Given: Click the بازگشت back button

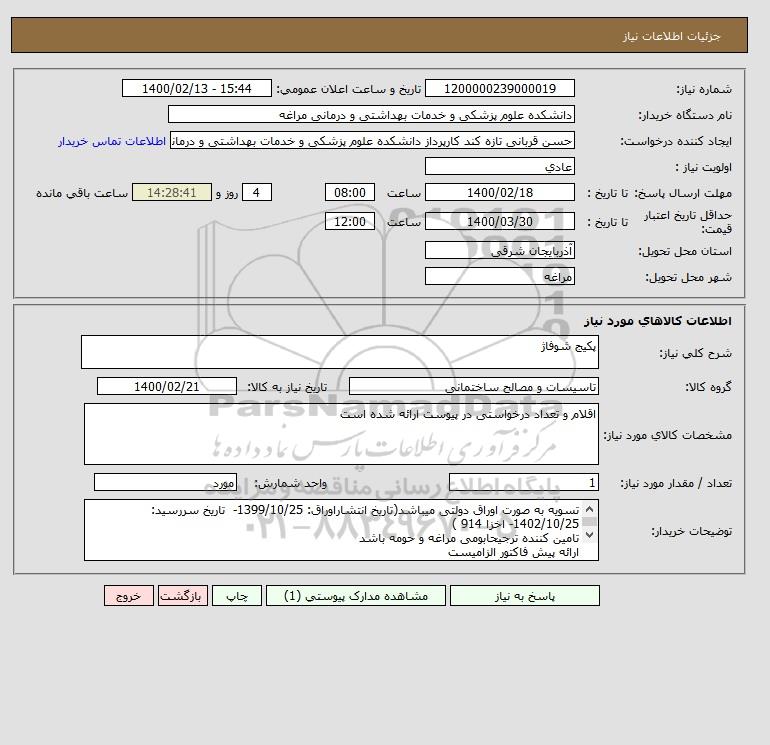Looking at the screenshot, I should [x=183, y=596].
